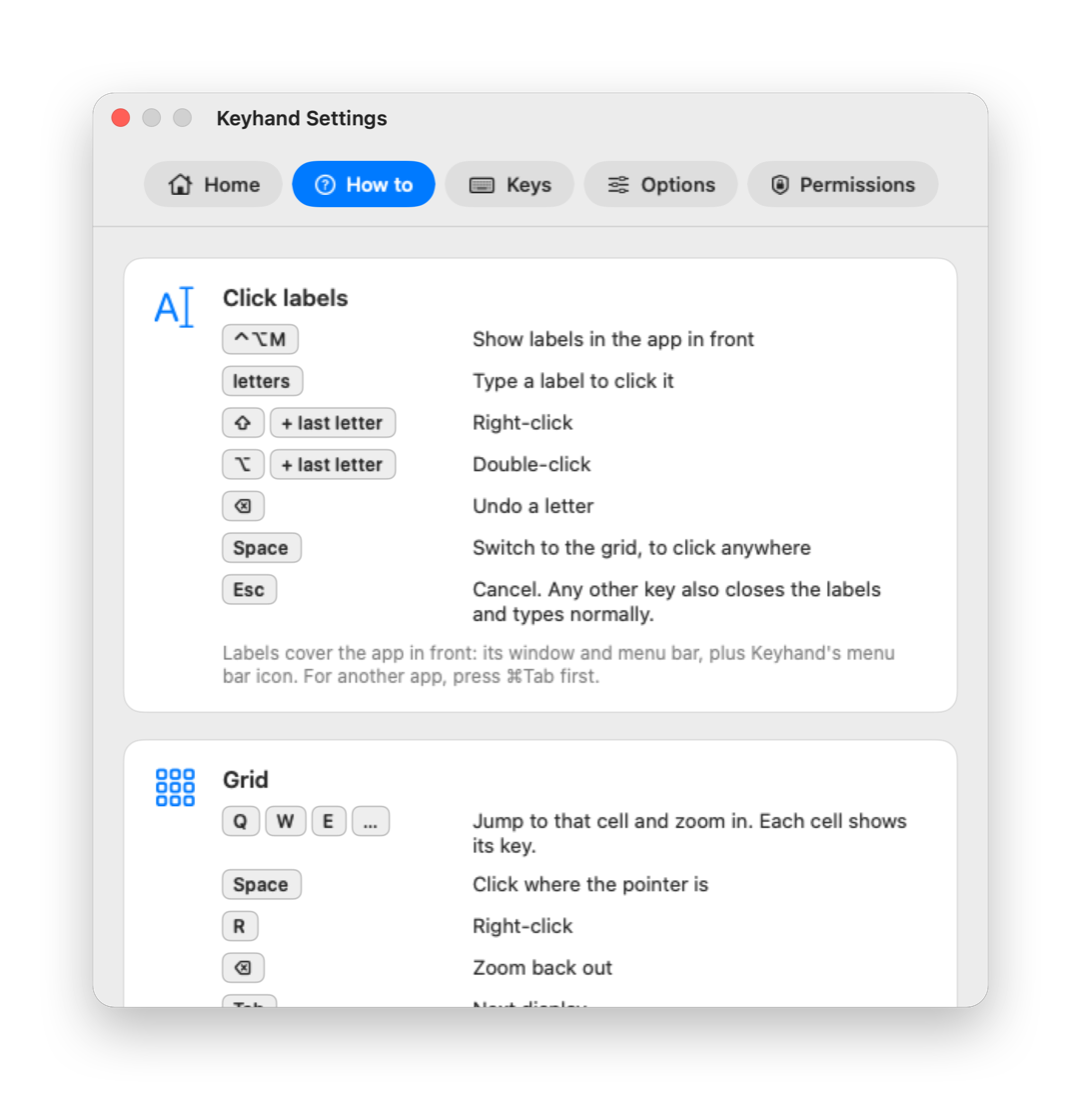Viewport: 1081px width, 1100px height.
Task: Click 'Type a label to click it'
Action: [572, 381]
